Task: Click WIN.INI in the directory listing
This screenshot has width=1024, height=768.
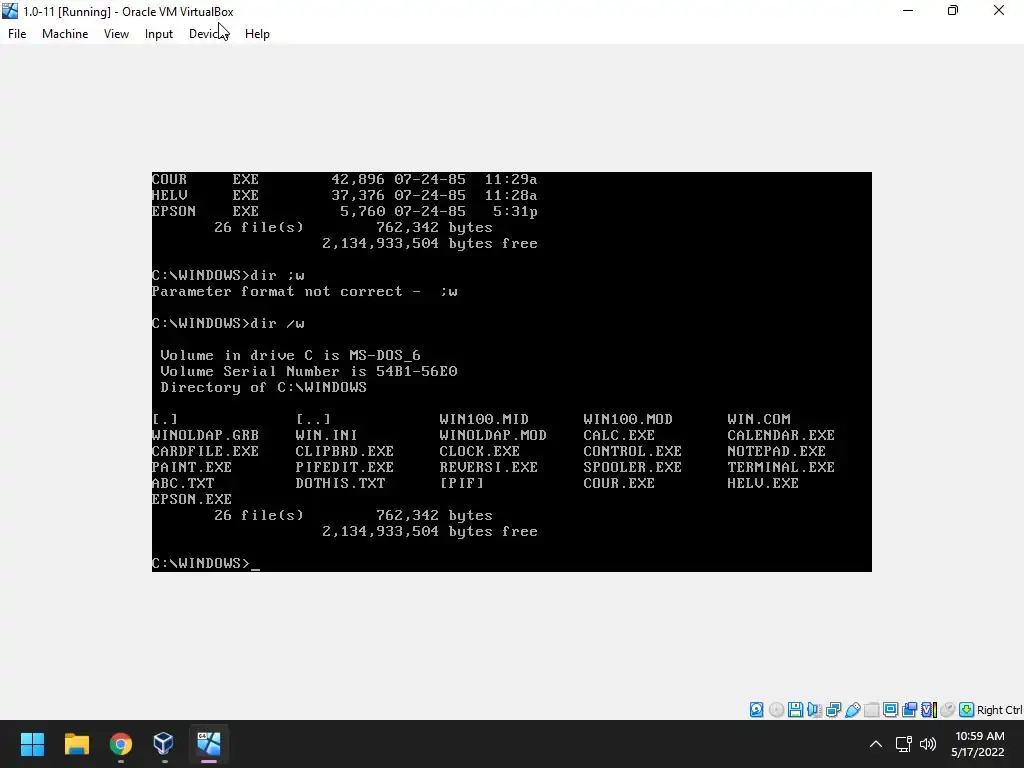Action: pos(327,435)
